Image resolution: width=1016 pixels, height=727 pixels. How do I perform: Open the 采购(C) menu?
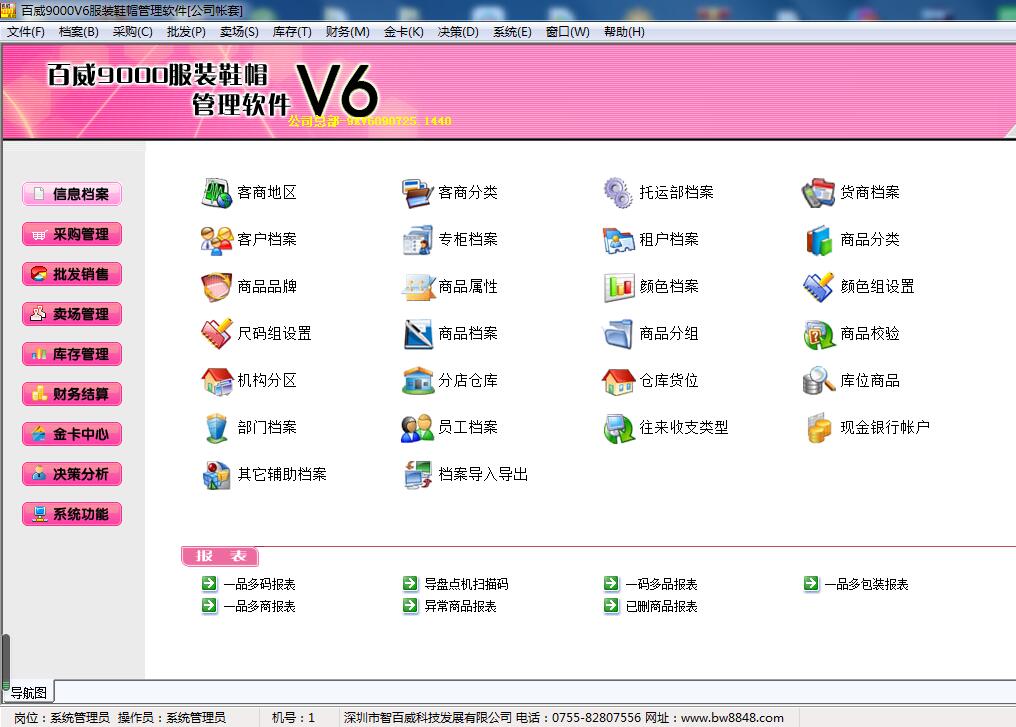(x=132, y=32)
